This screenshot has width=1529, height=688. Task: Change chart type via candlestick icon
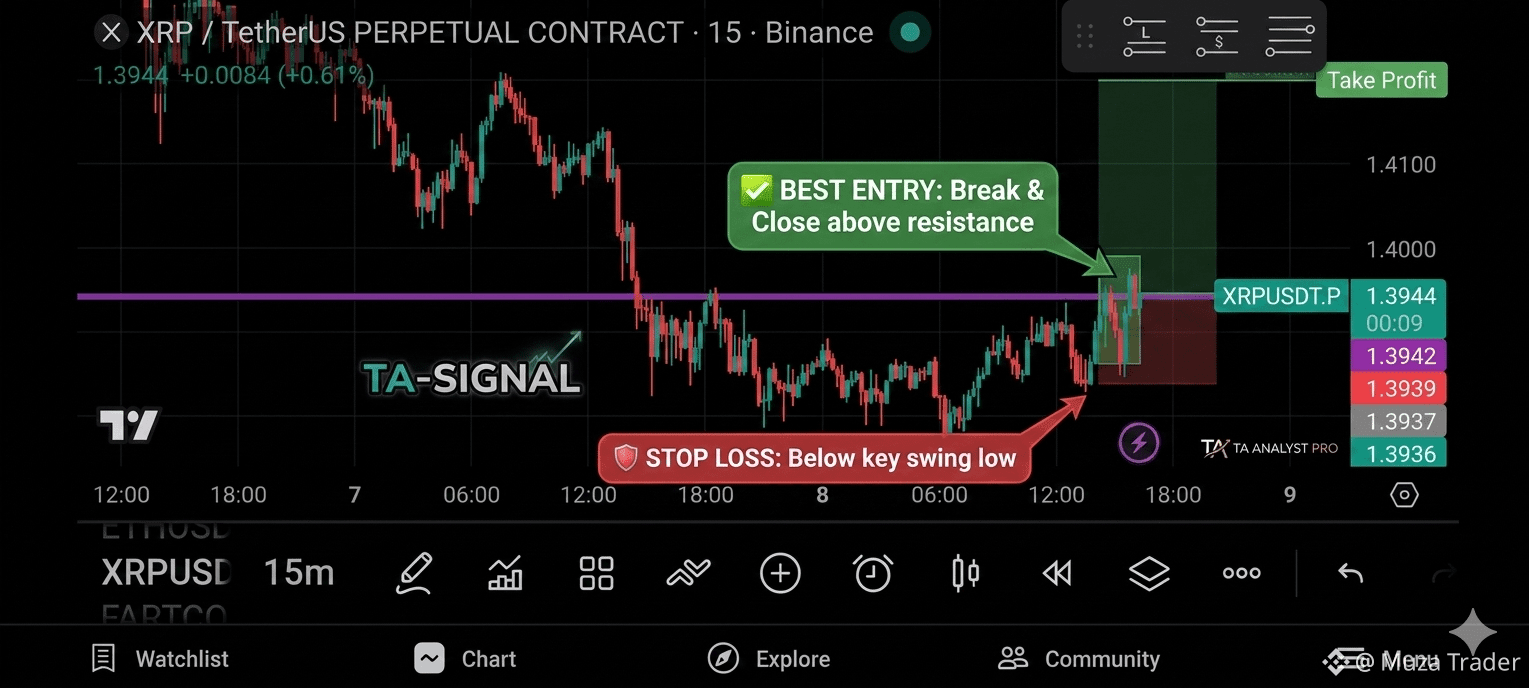click(965, 573)
